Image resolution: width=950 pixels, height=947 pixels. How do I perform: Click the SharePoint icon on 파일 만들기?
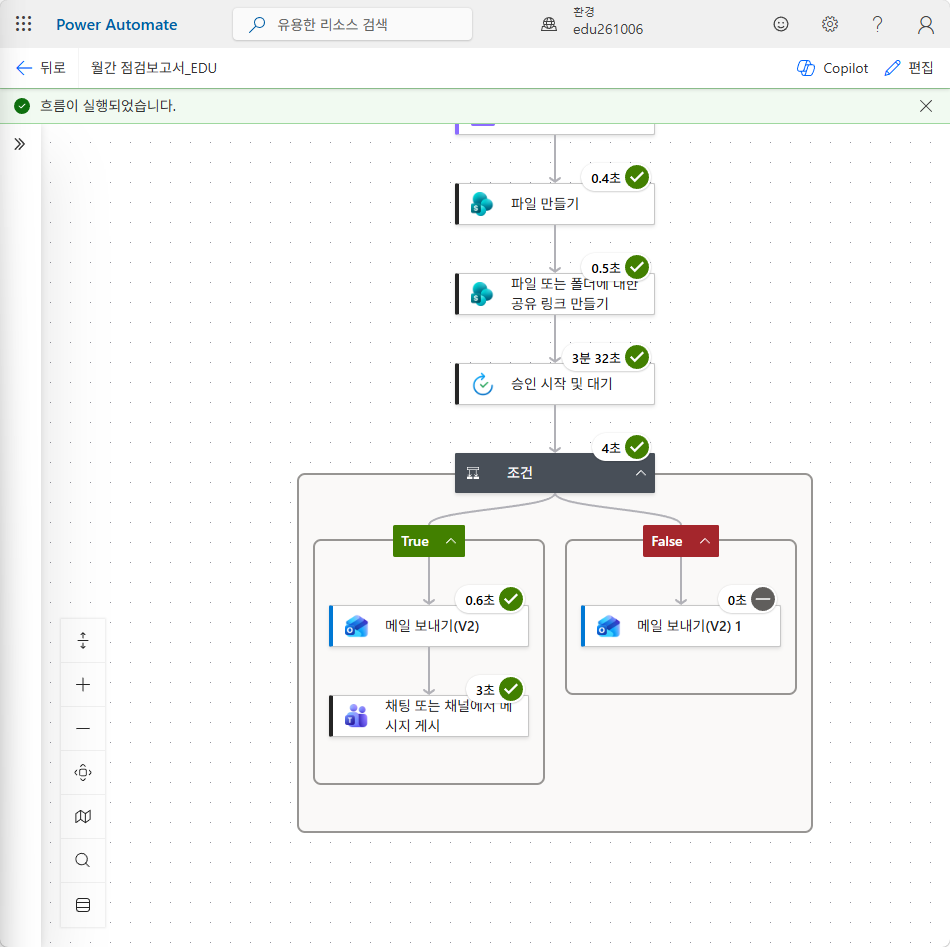click(x=482, y=204)
